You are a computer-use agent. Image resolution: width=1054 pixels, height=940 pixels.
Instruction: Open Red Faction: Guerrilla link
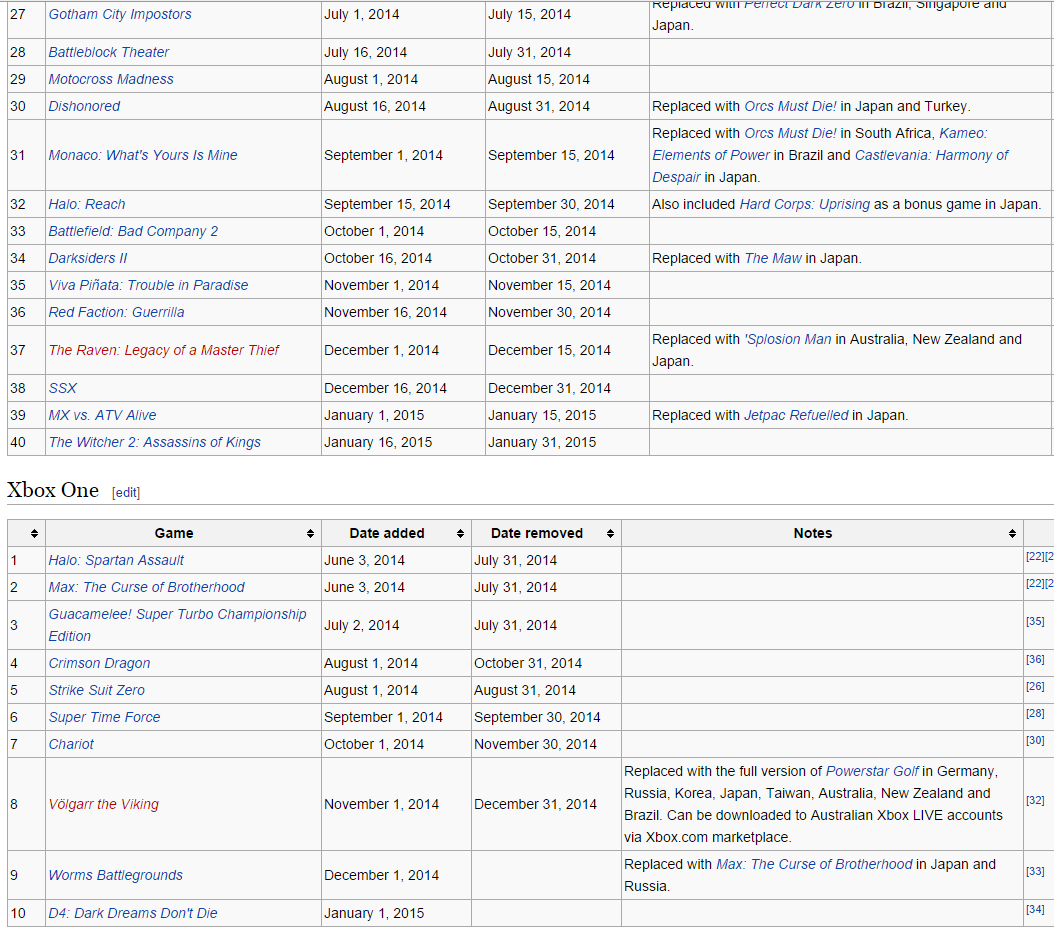click(x=116, y=312)
